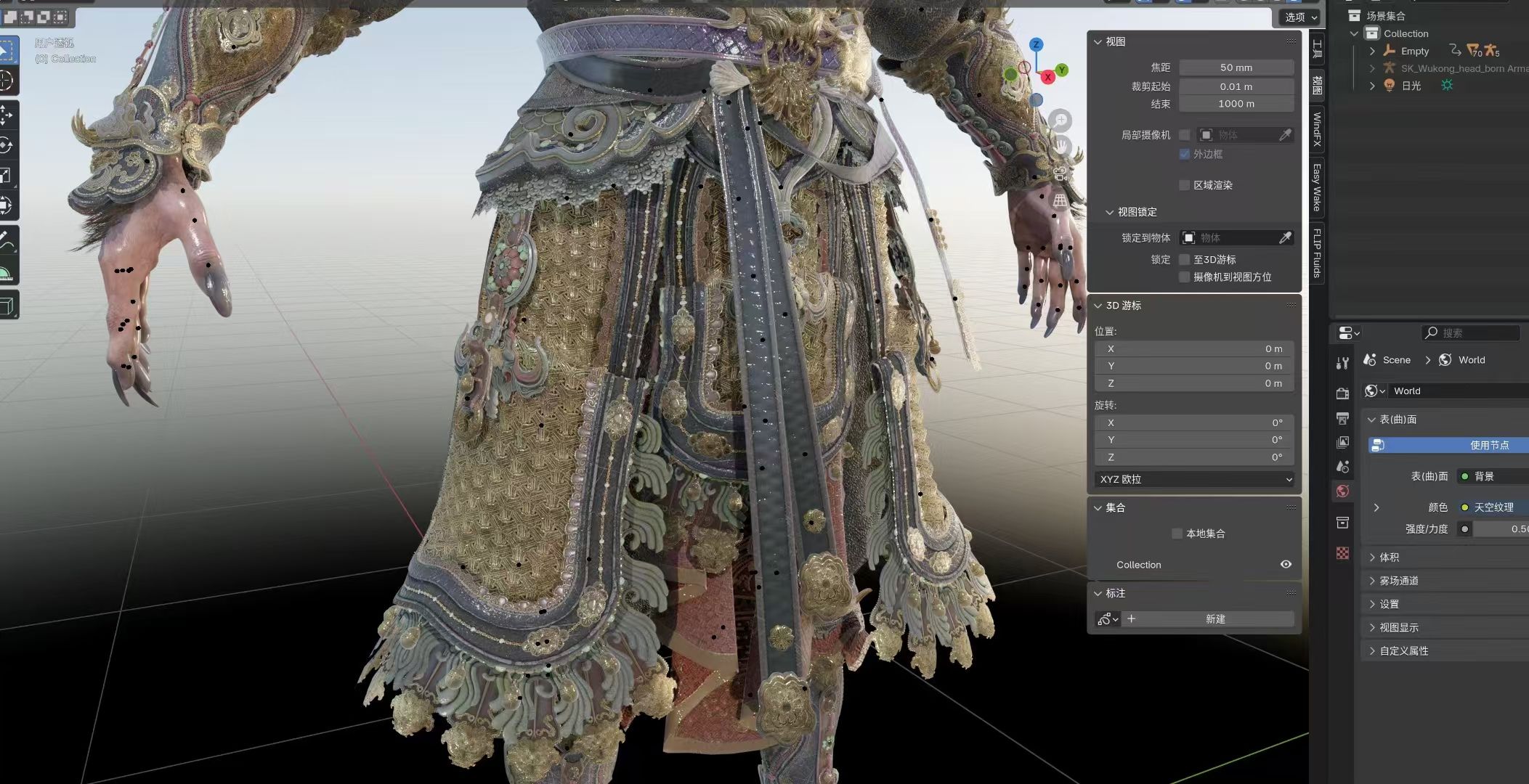Collapse the 视图 panel
The height and width of the screenshot is (784, 1529).
(1098, 42)
